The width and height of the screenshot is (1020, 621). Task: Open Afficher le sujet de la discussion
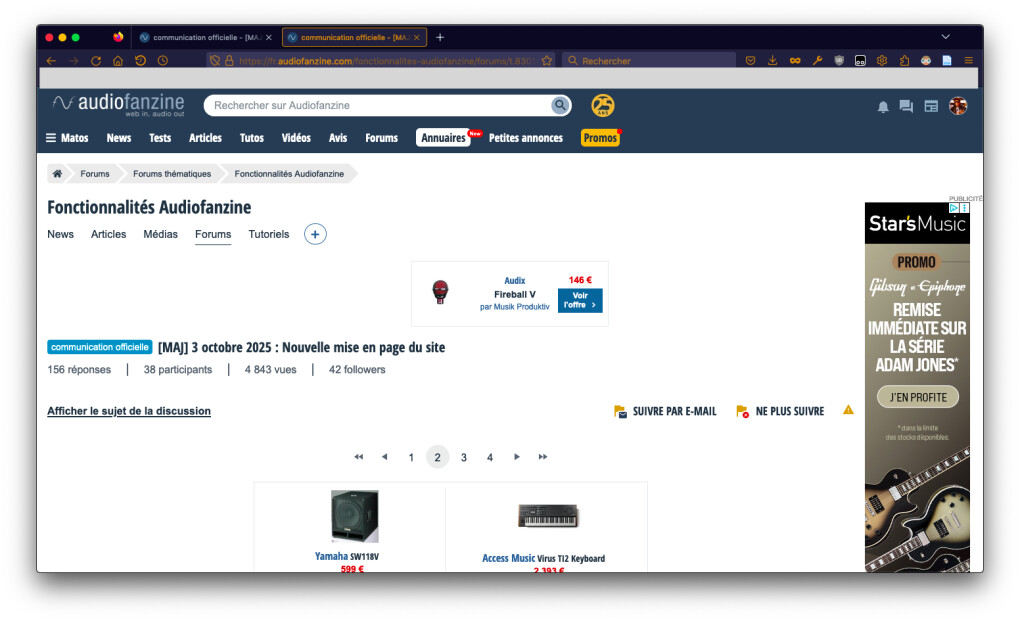point(129,411)
